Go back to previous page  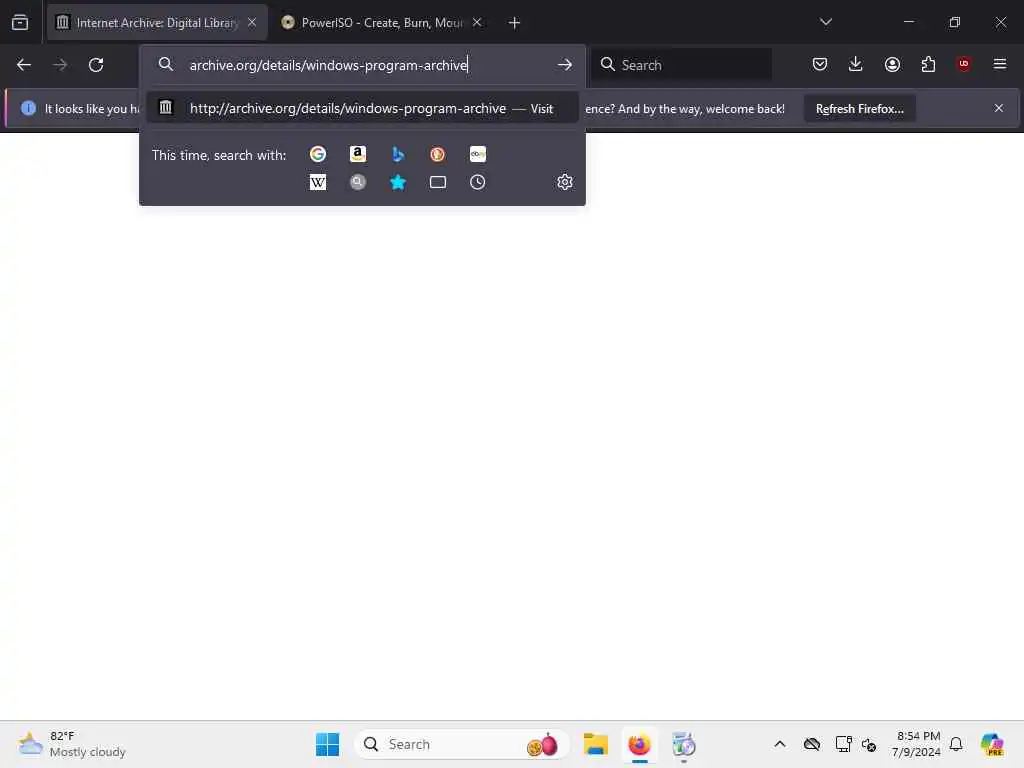tap(24, 65)
